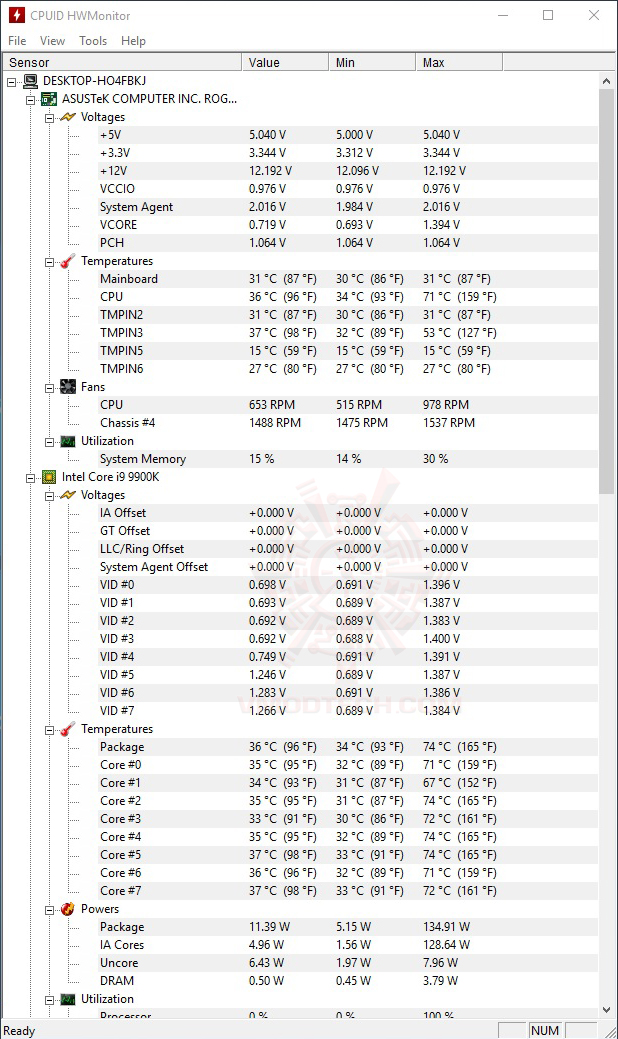Collapse the motherboard Voltages group
This screenshot has height=1039, width=618.
pyautogui.click(x=49, y=118)
